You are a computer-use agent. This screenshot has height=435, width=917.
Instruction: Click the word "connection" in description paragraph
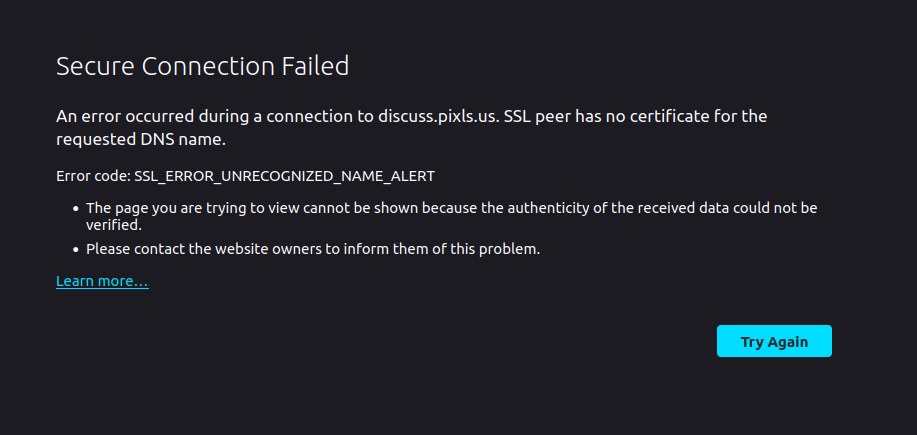pyautogui.click(x=296, y=116)
